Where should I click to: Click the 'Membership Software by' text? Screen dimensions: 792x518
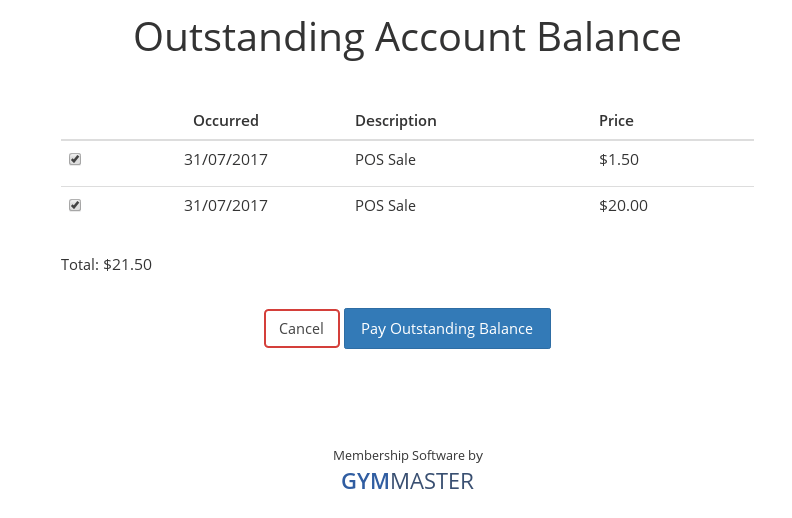[407, 455]
